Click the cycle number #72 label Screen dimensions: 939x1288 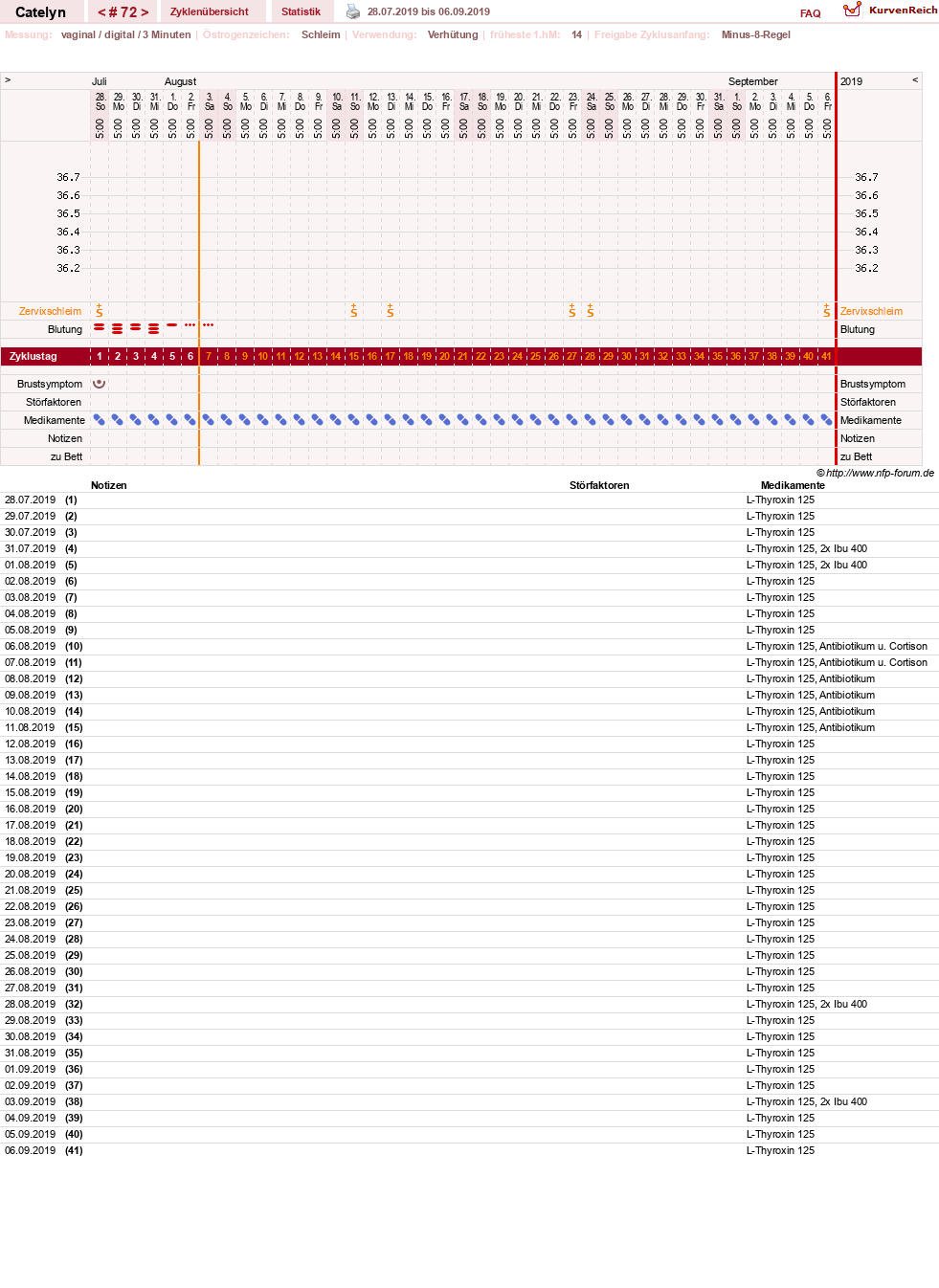(123, 12)
